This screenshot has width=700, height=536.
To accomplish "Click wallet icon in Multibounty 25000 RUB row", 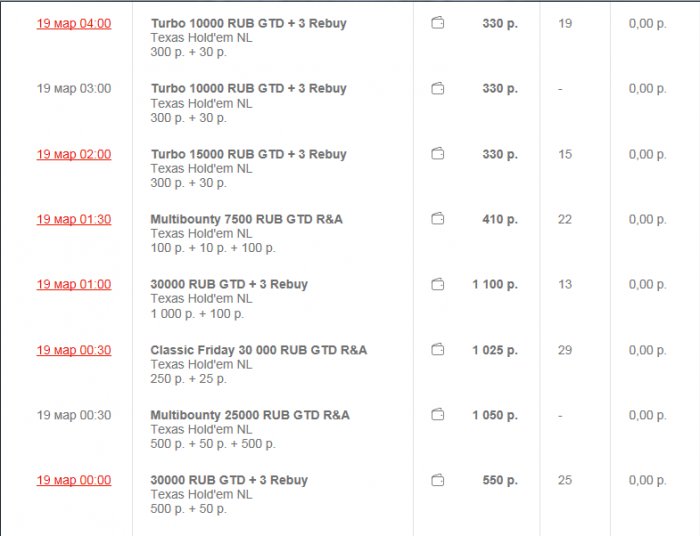I will [x=438, y=415].
